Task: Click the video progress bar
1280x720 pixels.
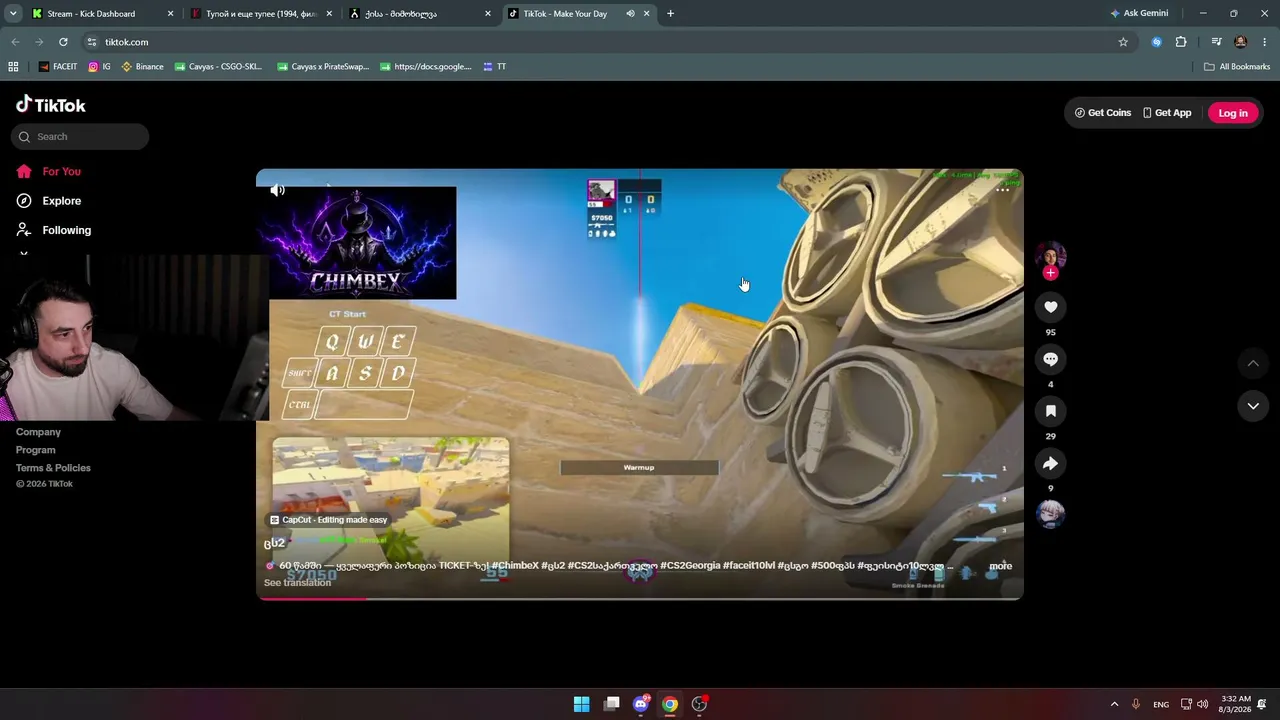Action: [640, 598]
